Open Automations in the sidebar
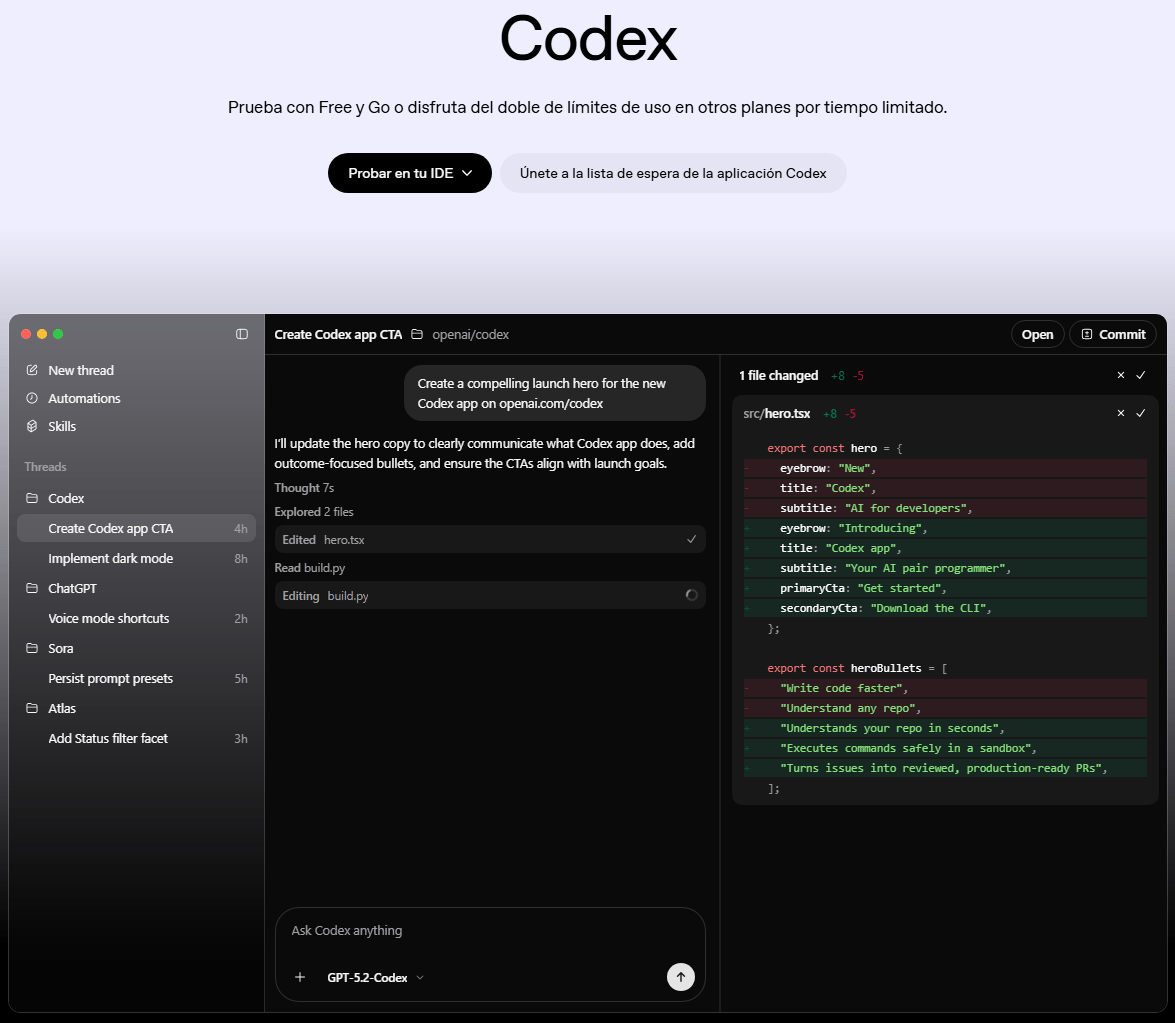This screenshot has height=1023, width=1175. pyautogui.click(x=84, y=398)
